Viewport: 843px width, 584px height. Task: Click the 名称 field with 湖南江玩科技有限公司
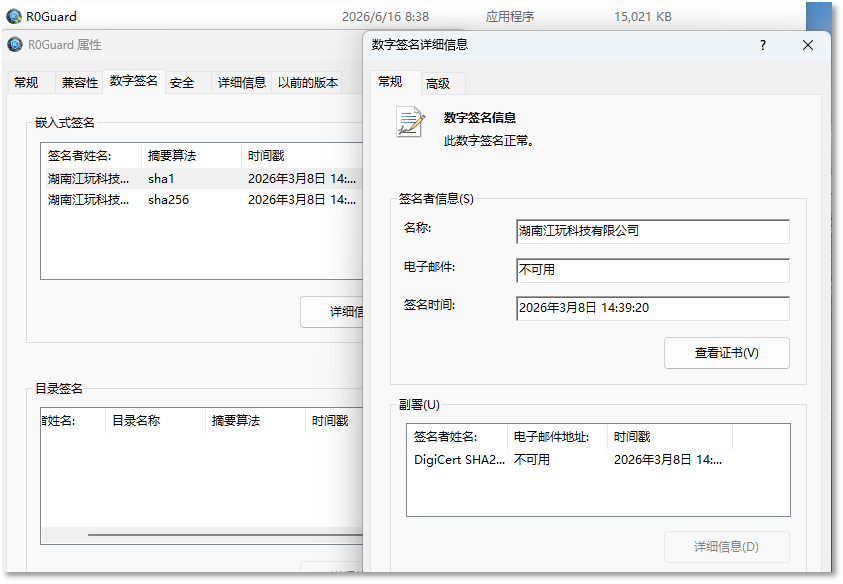point(653,231)
